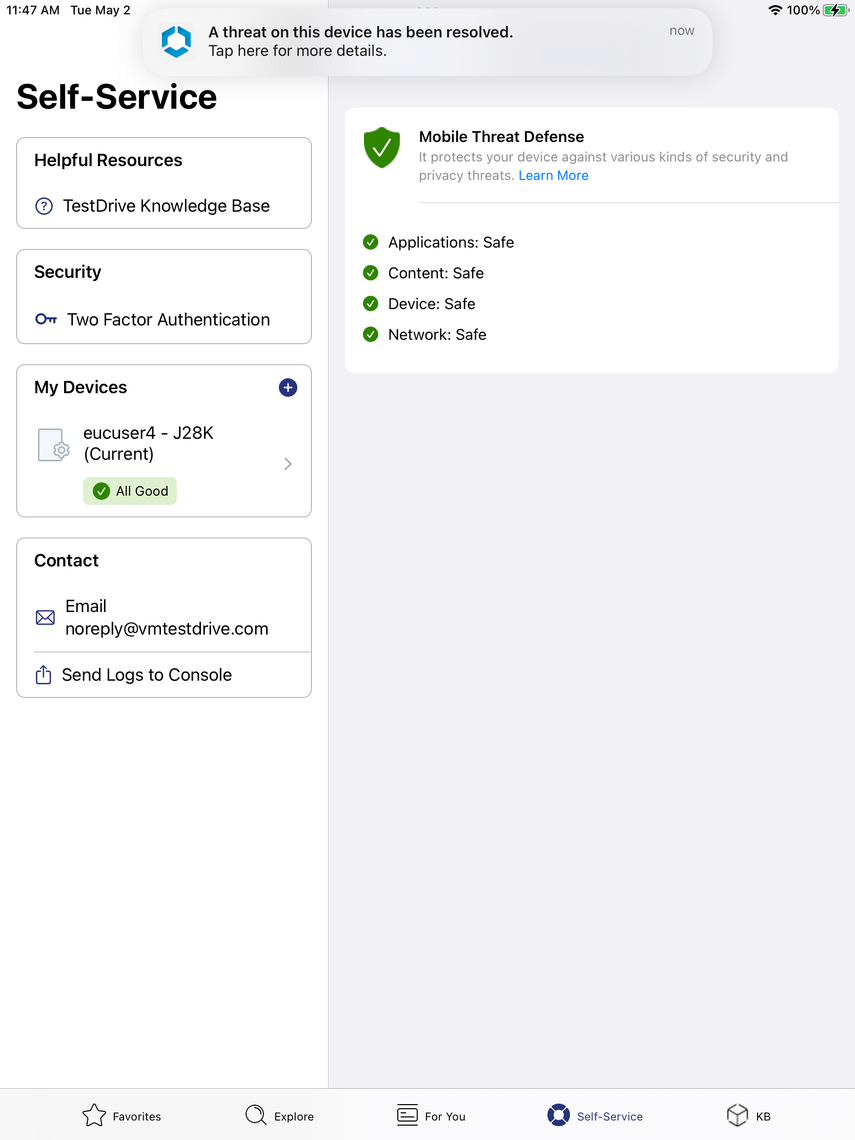Tap the current device settings icon
The width and height of the screenshot is (855, 1140).
54,445
